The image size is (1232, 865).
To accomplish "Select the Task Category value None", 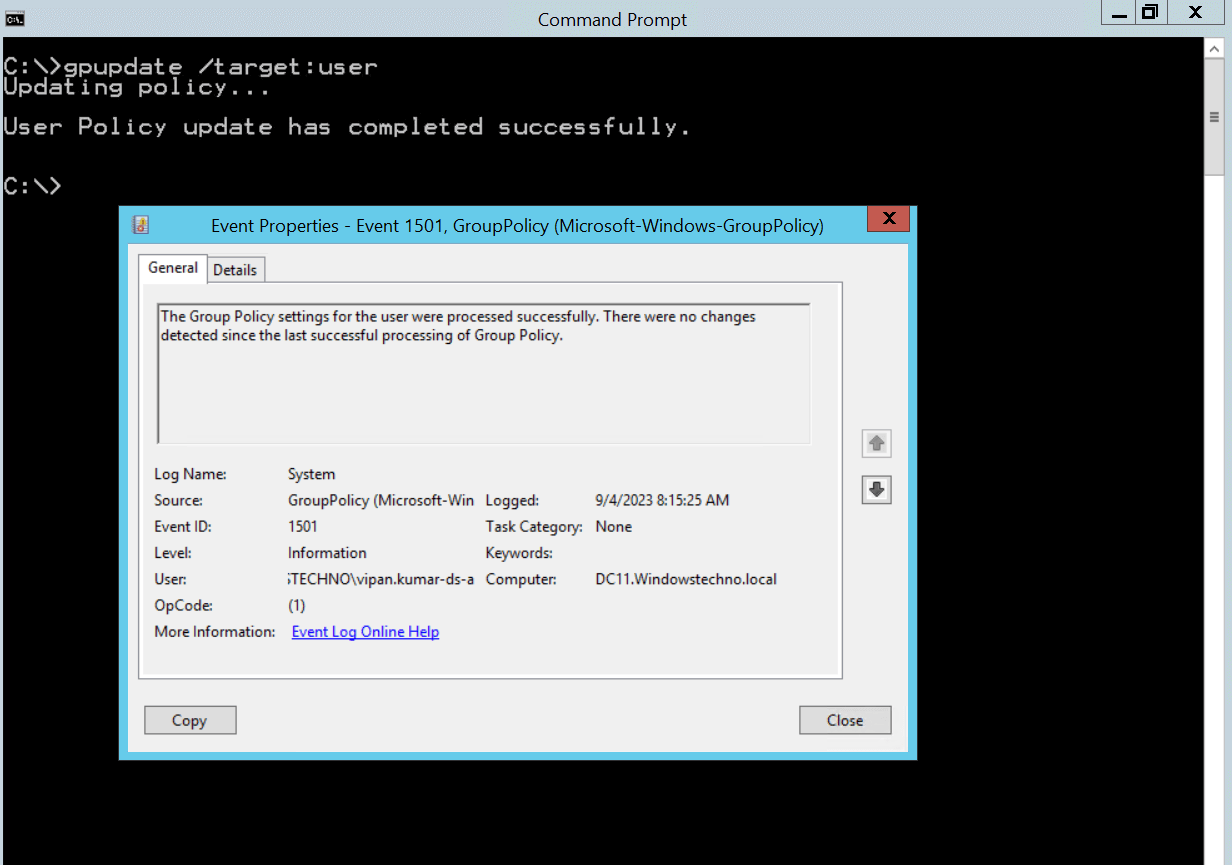I will tap(614, 527).
